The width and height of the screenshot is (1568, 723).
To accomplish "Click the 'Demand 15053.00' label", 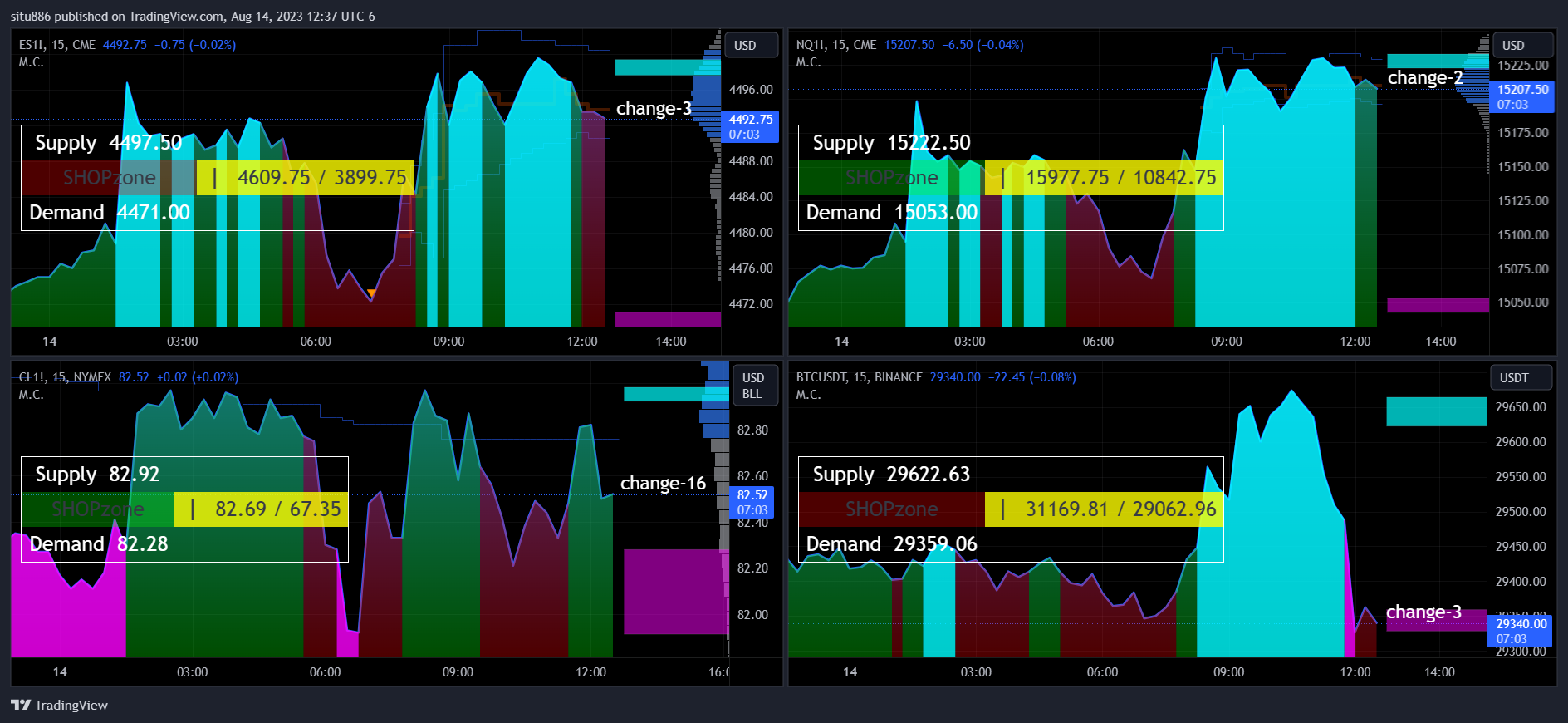I will click(892, 213).
